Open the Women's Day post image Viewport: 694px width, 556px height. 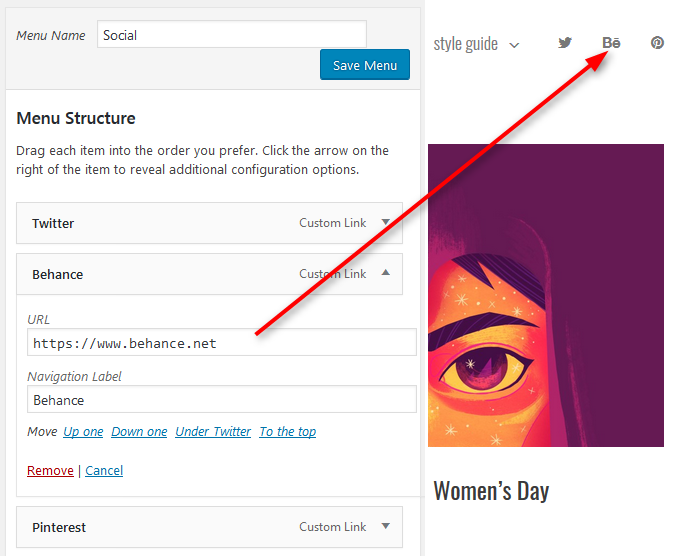[x=546, y=295]
